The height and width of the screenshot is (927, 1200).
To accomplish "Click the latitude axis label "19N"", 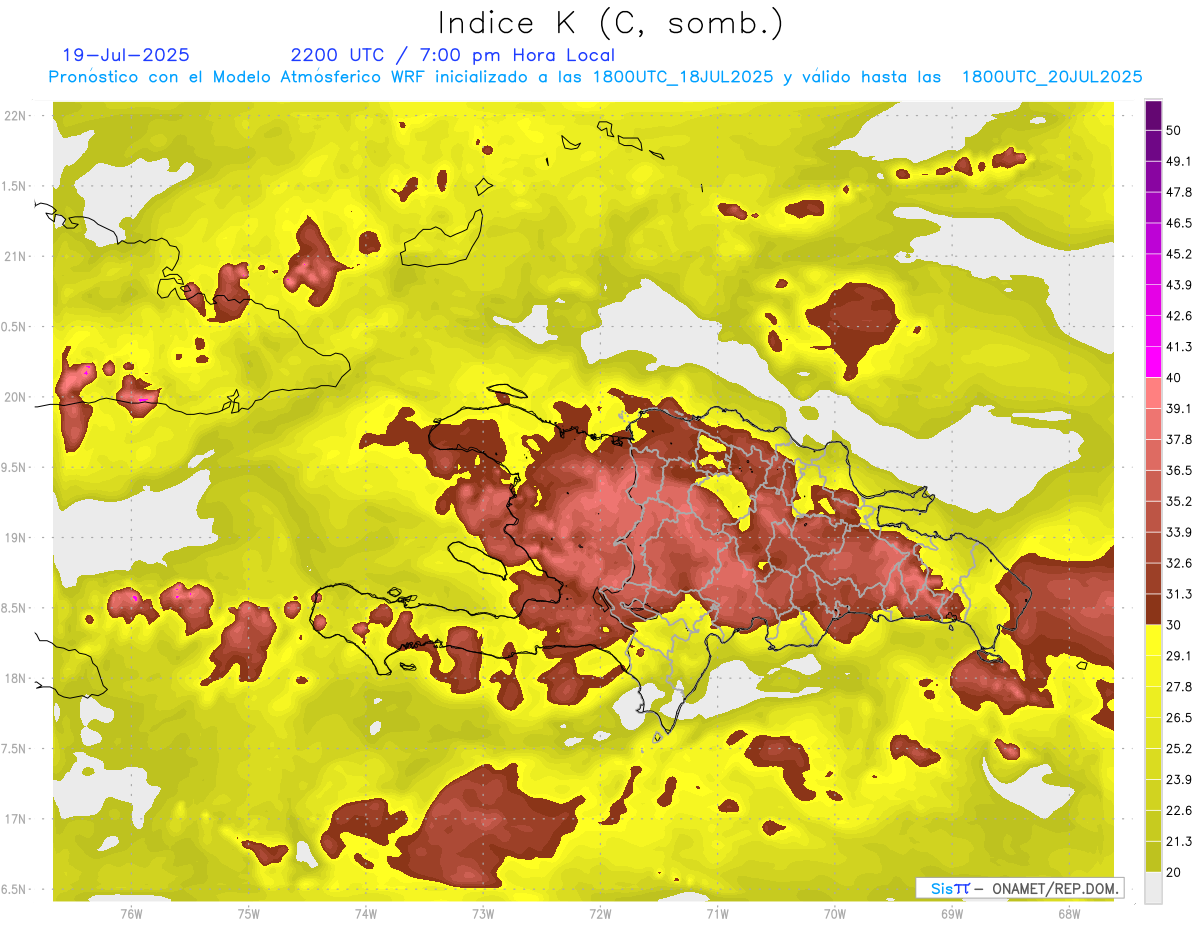I will tap(15, 538).
